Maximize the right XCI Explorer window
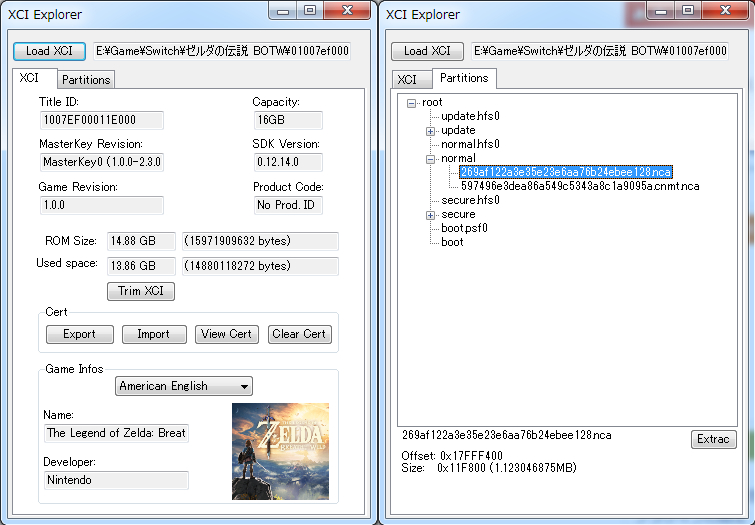 tap(688, 11)
